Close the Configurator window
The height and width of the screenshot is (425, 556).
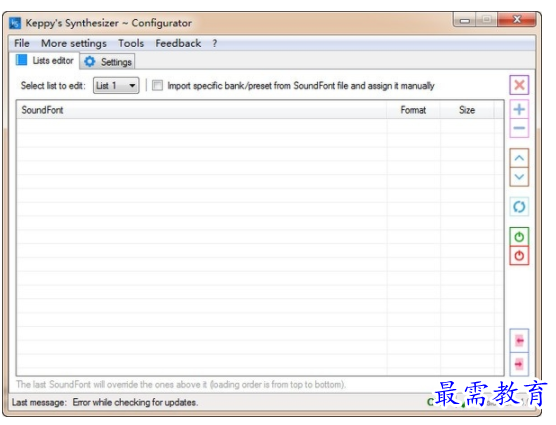(517, 20)
